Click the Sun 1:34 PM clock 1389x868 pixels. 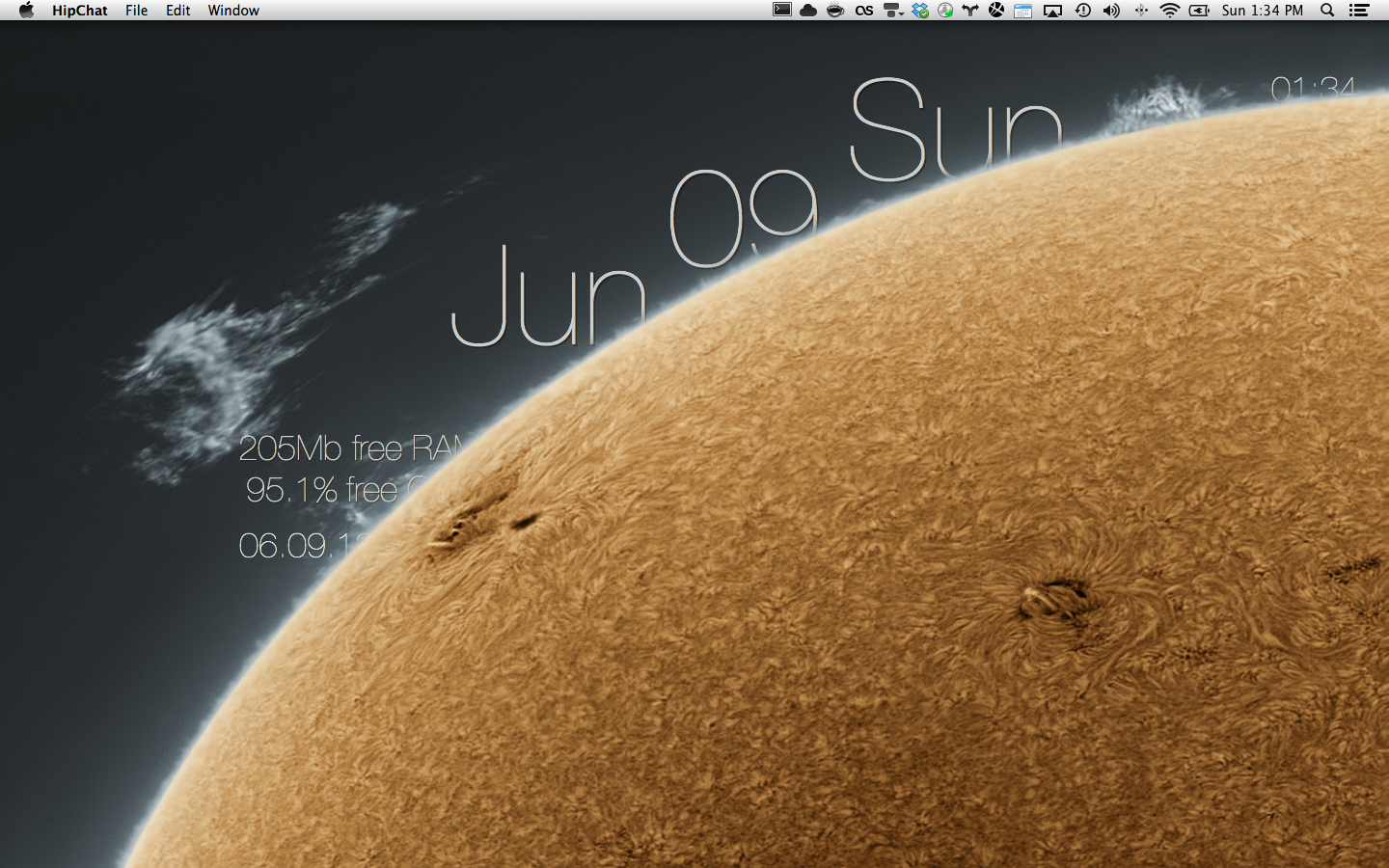click(x=1262, y=11)
